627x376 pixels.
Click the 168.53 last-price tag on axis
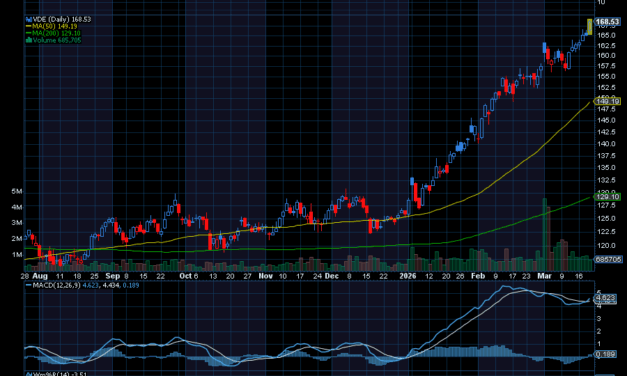[x=607, y=22]
